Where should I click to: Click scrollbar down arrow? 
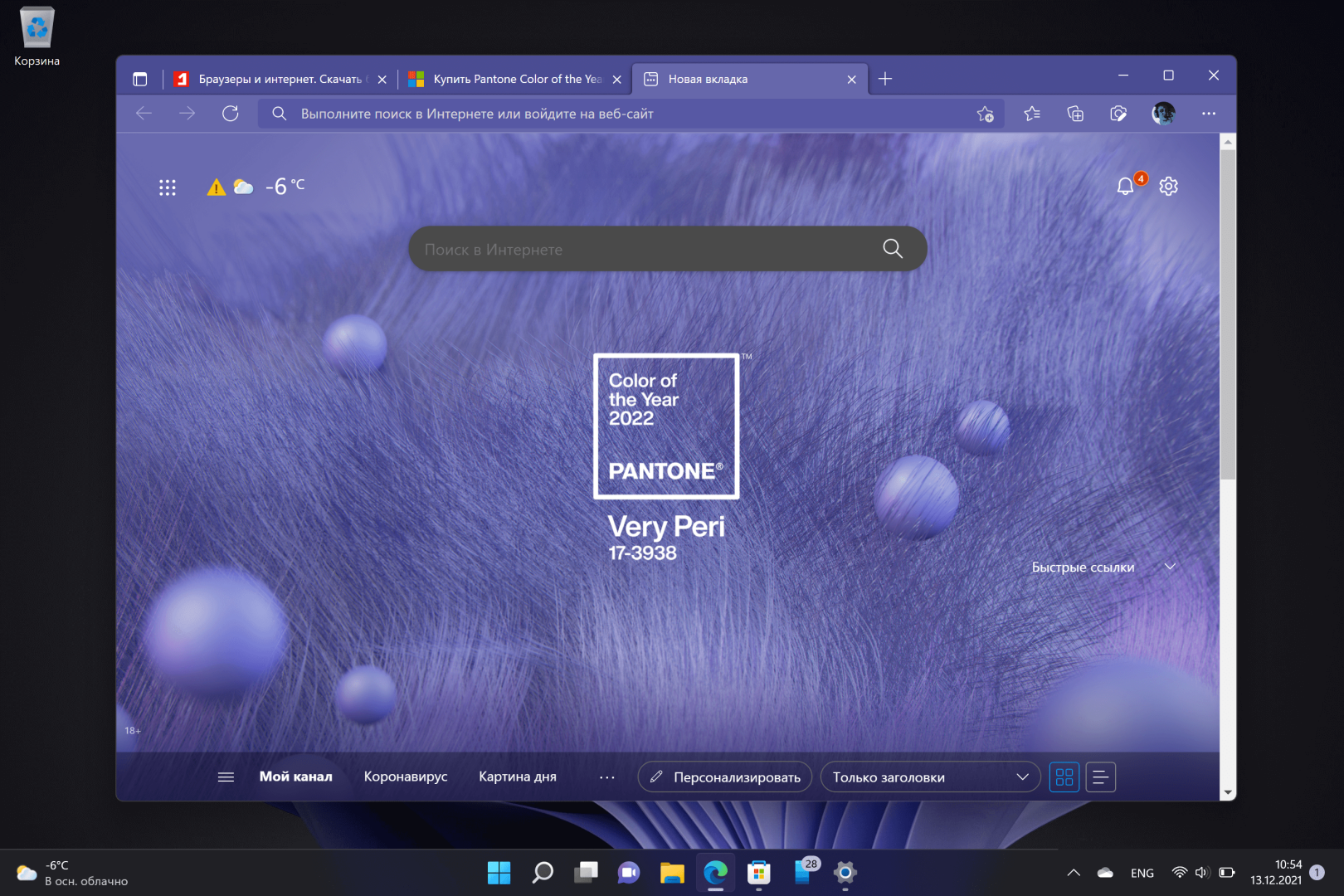pos(1228,792)
